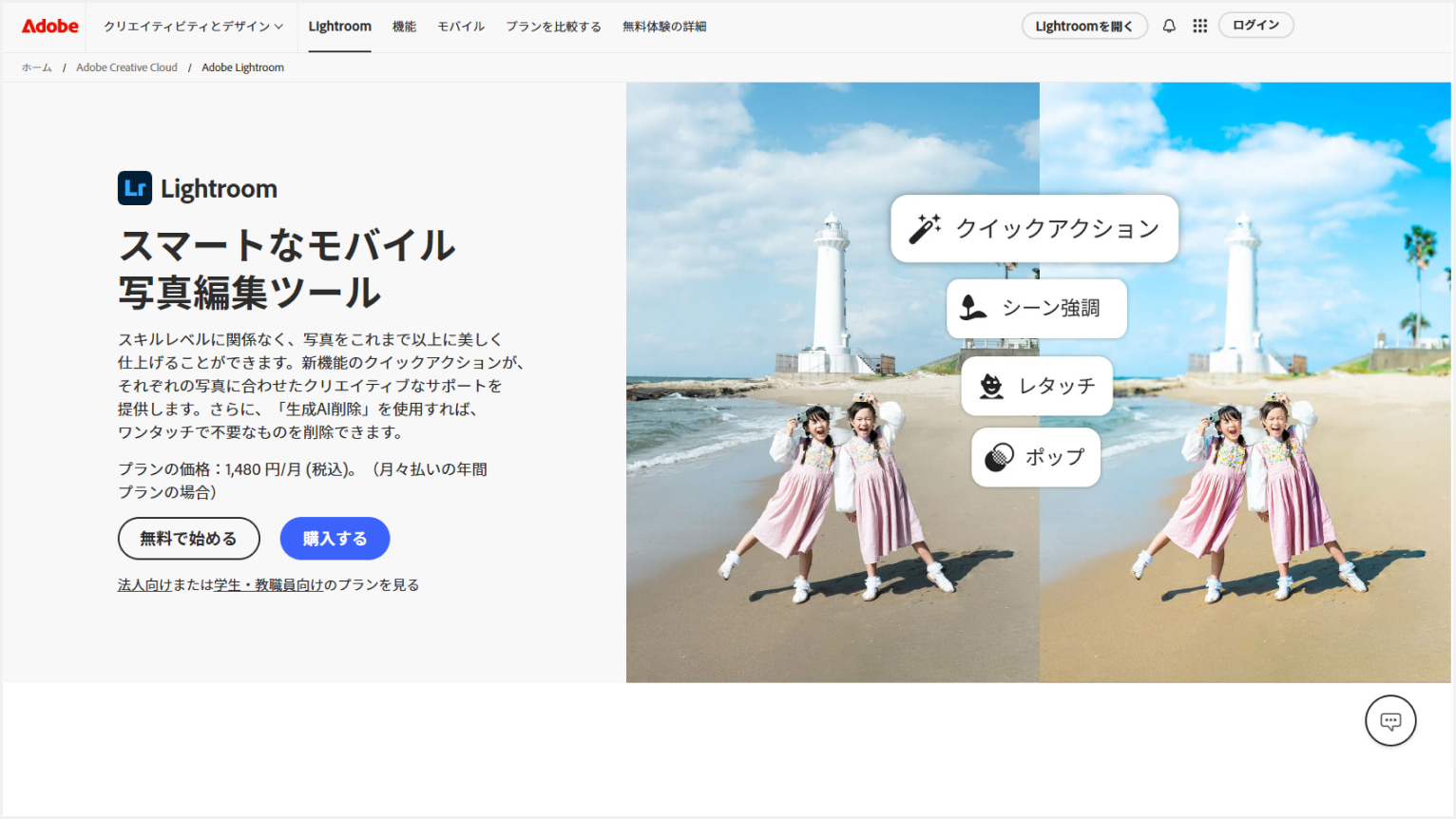Open the 法人向け plans link
This screenshot has width=1456, height=819.
(x=144, y=584)
